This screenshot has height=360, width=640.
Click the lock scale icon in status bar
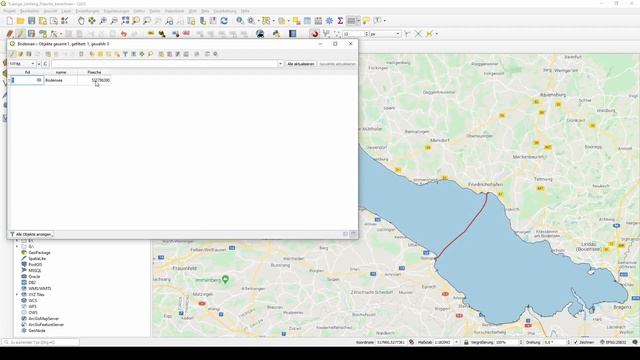pos(466,342)
